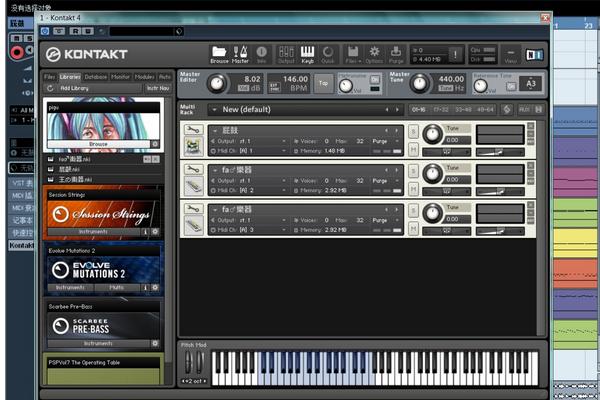Click the Cubase record button at left
600x400 pixels.
coord(17,52)
